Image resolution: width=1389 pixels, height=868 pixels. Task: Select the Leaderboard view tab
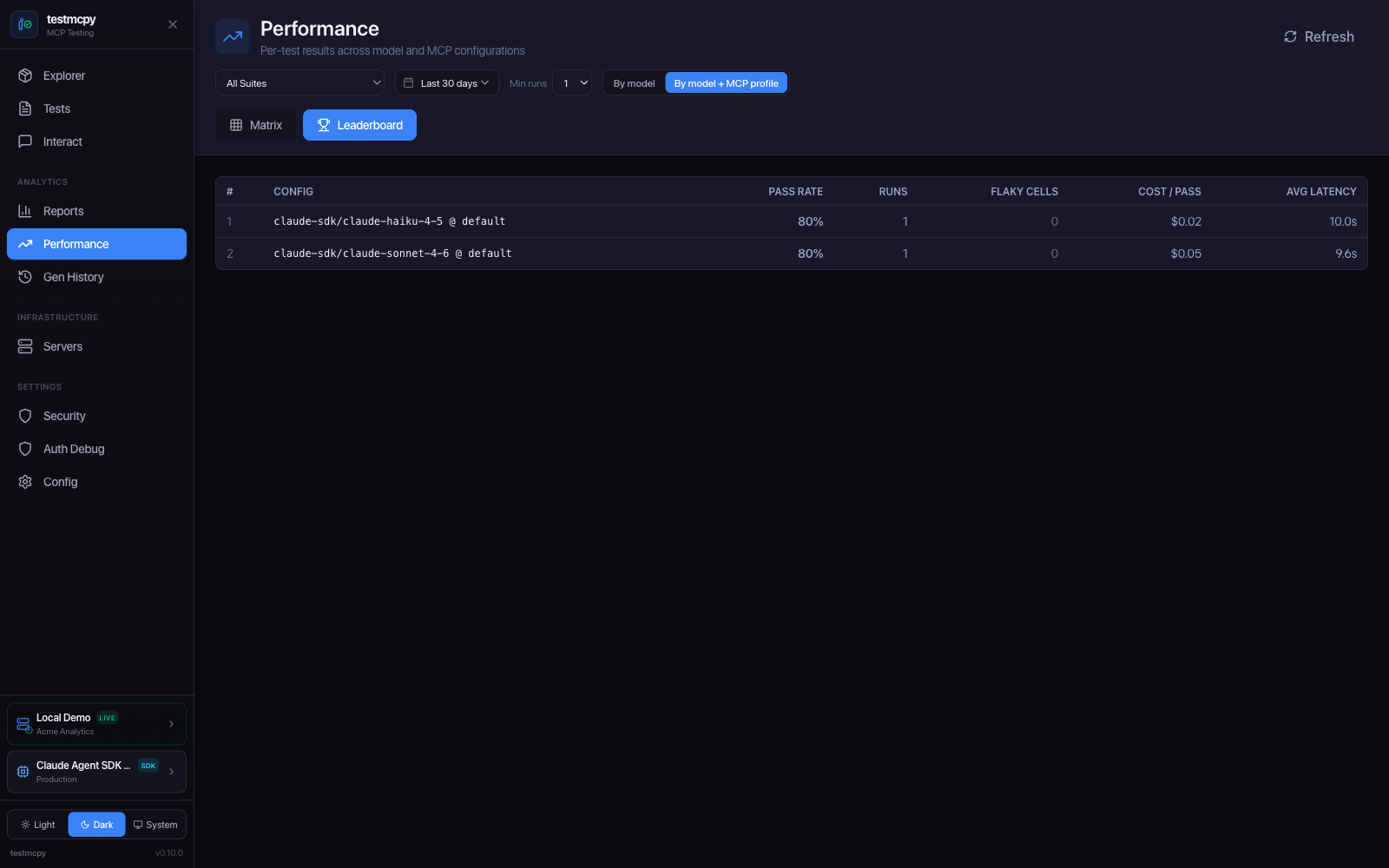[x=359, y=125]
